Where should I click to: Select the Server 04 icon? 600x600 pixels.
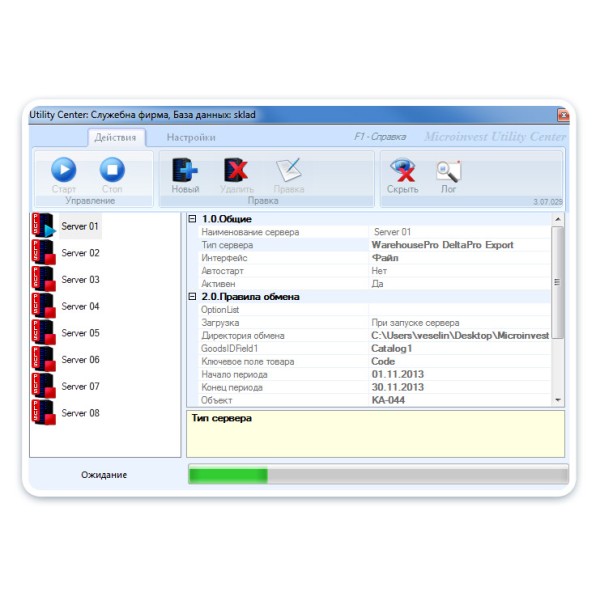coord(44,306)
